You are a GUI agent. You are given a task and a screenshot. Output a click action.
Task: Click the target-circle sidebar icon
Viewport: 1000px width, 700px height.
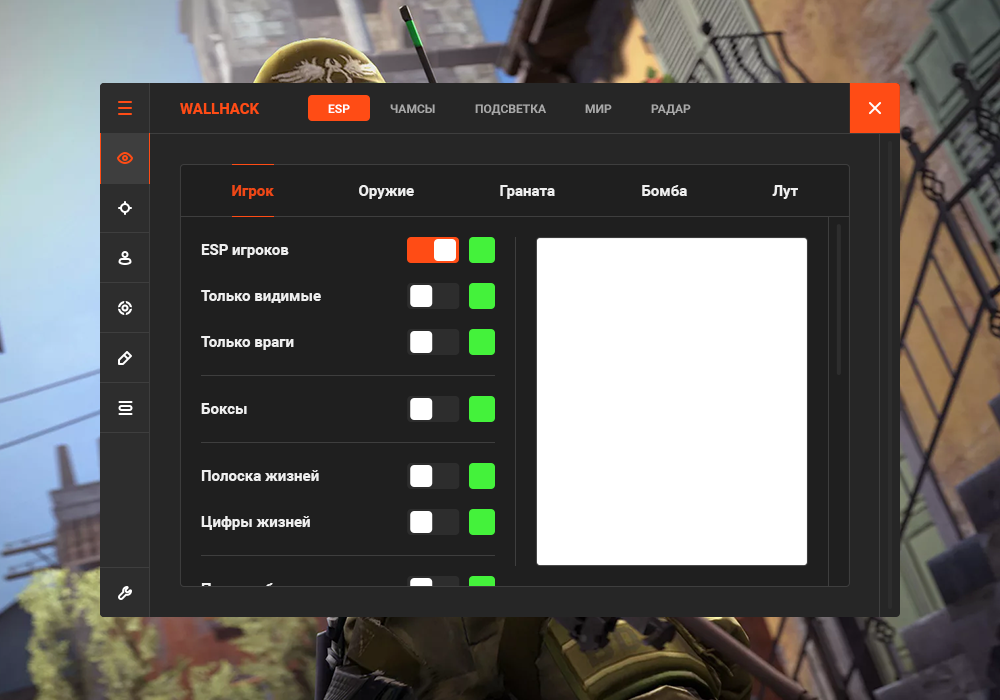coord(124,307)
